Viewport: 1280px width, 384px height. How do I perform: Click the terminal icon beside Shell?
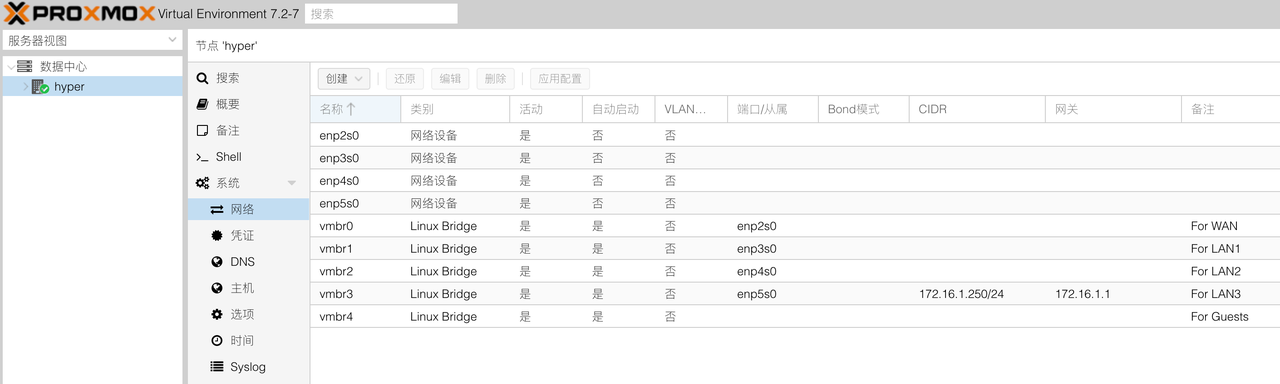(x=202, y=157)
